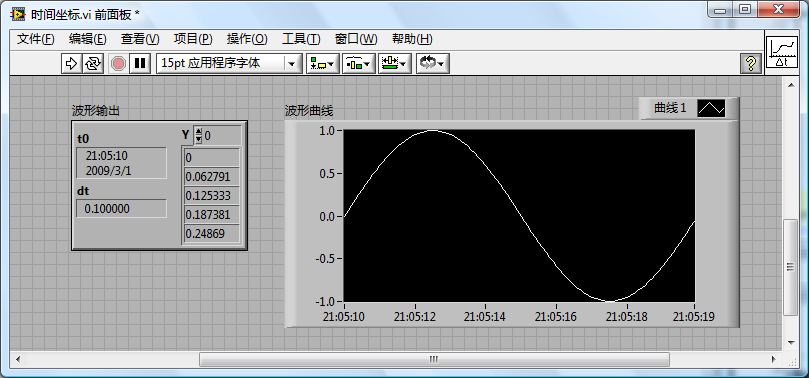Click the dt value field 0.100000
The image size is (809, 378).
(x=121, y=208)
